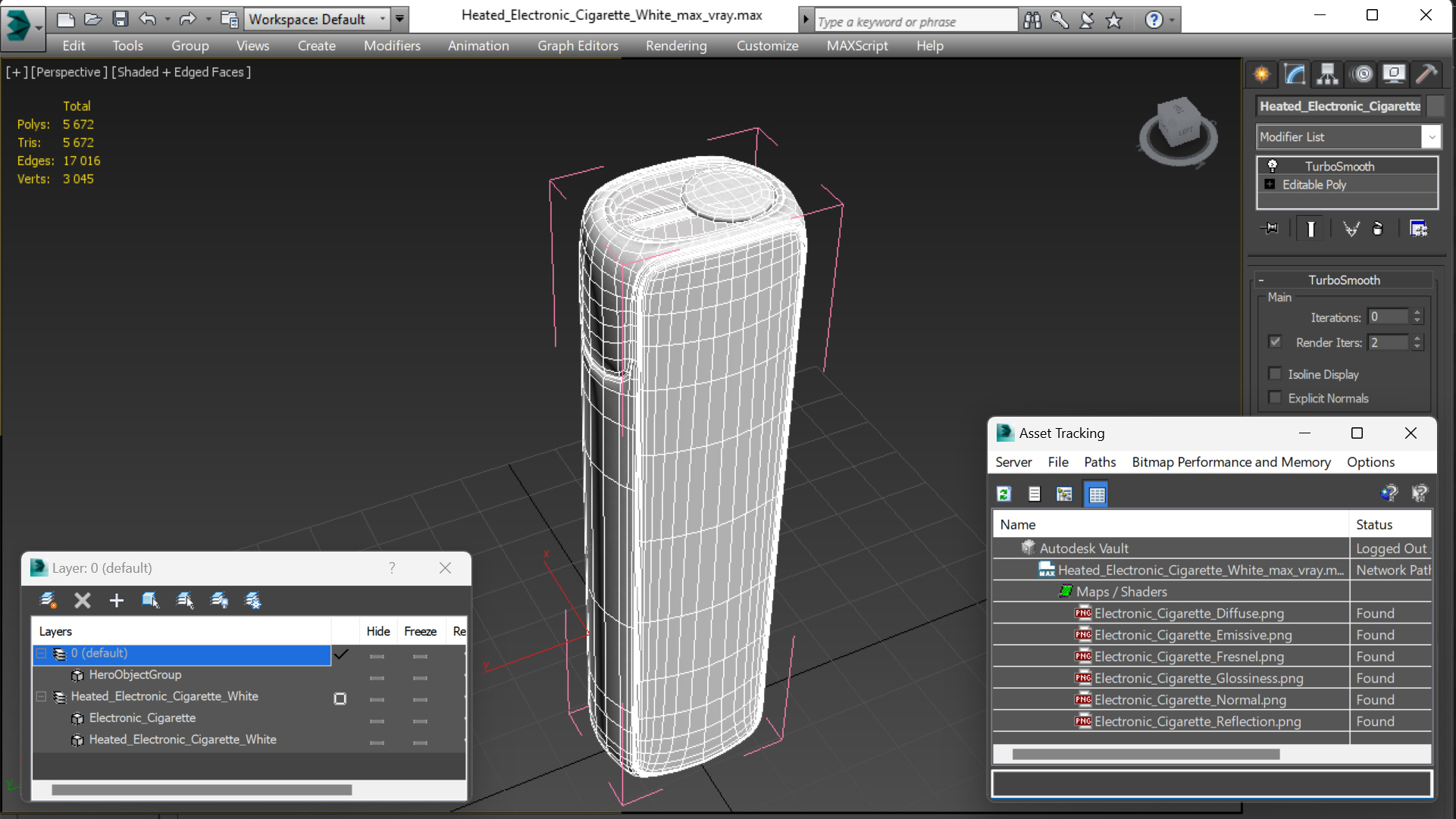
Task: Collapse the TurboSmooth rollout minus
Action: pyautogui.click(x=1261, y=280)
